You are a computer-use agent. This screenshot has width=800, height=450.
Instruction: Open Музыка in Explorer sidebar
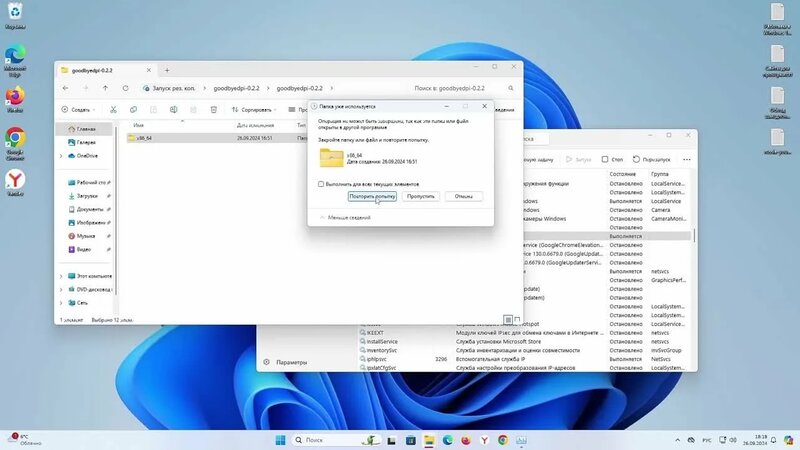point(87,236)
